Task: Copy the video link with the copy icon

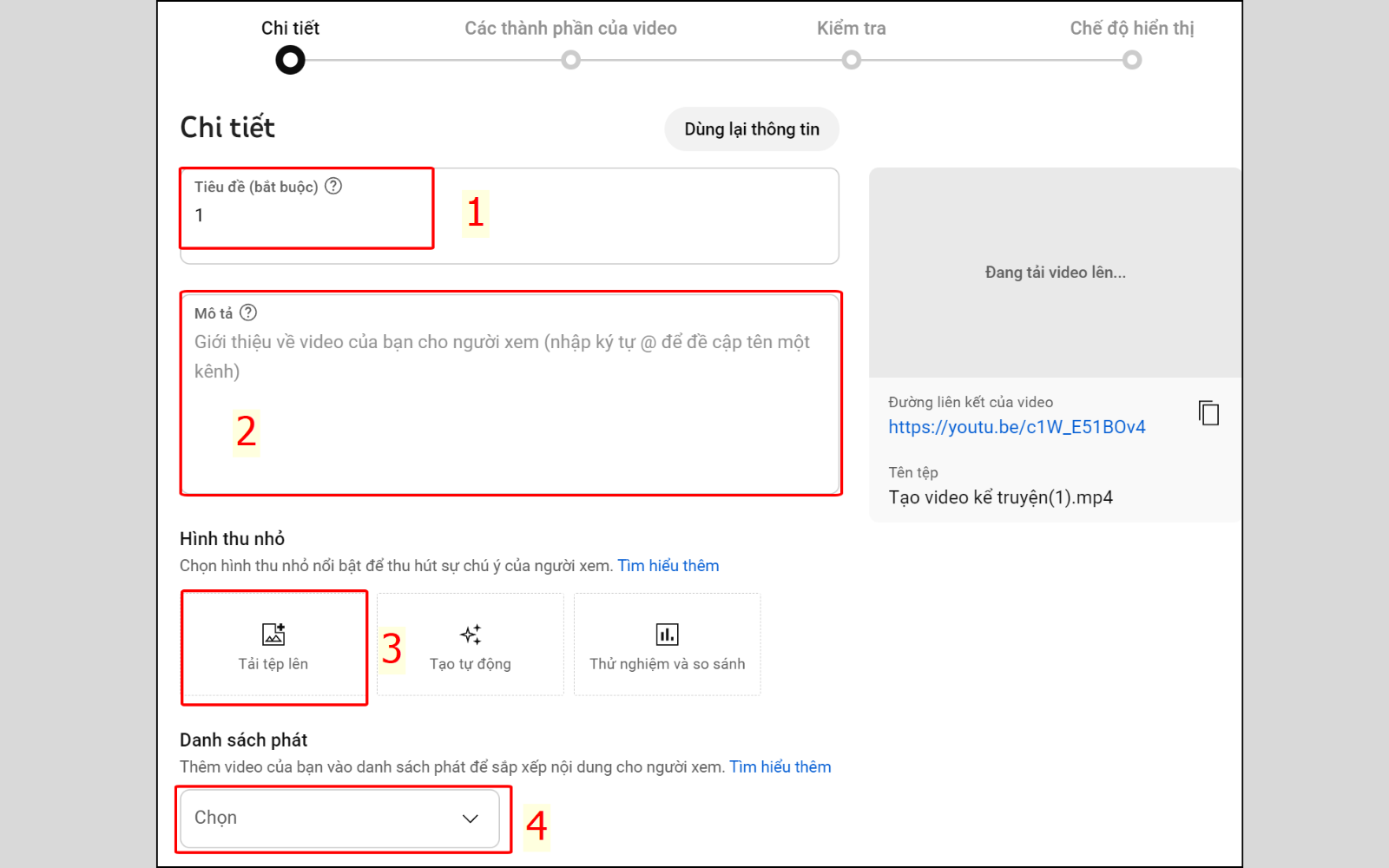Action: 1208,413
